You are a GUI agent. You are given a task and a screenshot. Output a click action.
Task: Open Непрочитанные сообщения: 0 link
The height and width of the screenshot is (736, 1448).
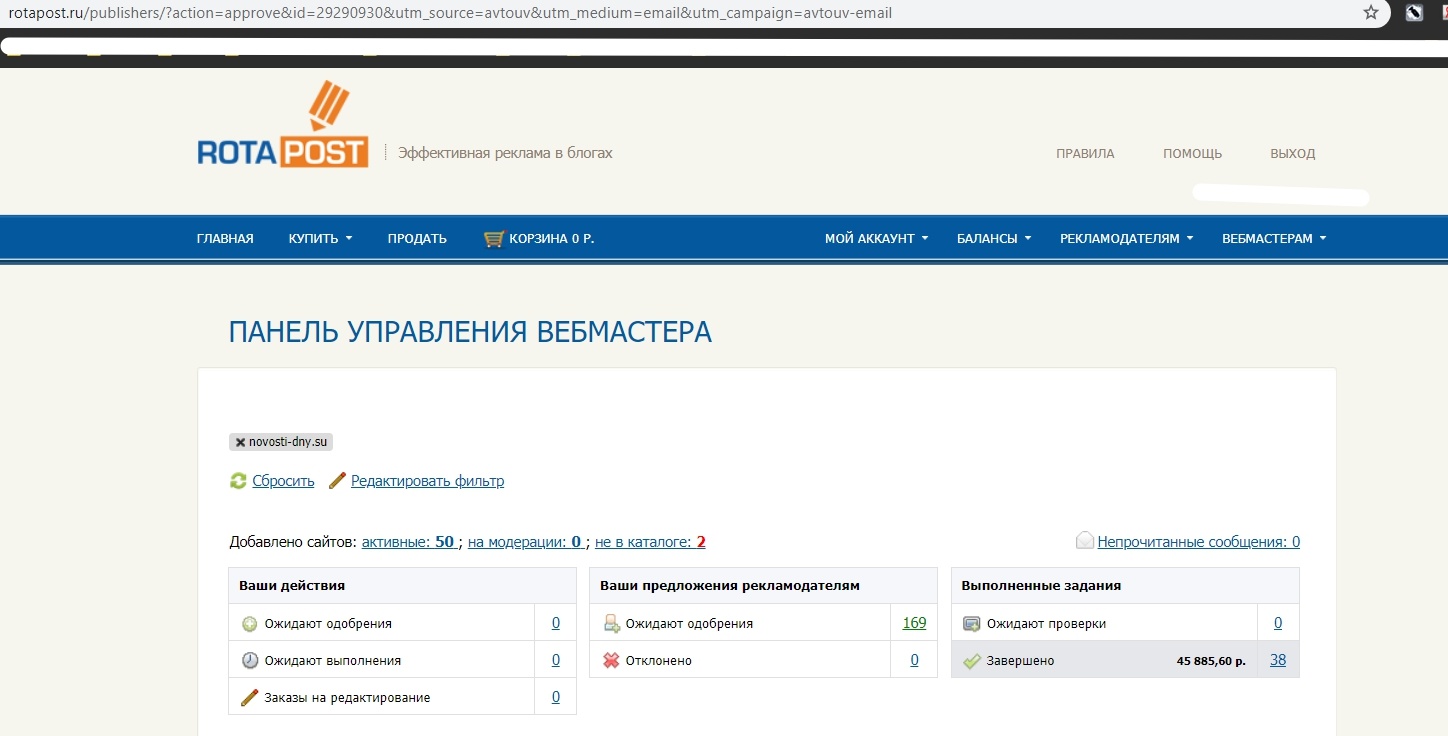1199,542
